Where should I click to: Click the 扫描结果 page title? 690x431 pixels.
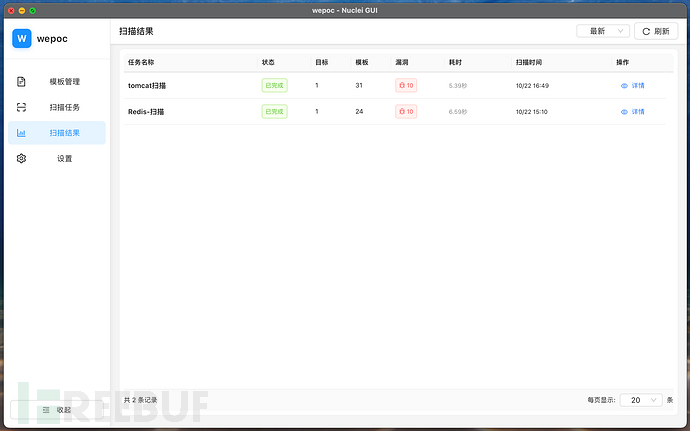tap(136, 31)
